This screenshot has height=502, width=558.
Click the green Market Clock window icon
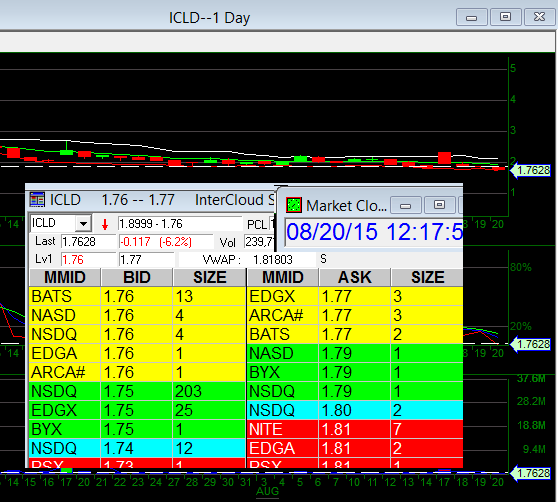294,205
